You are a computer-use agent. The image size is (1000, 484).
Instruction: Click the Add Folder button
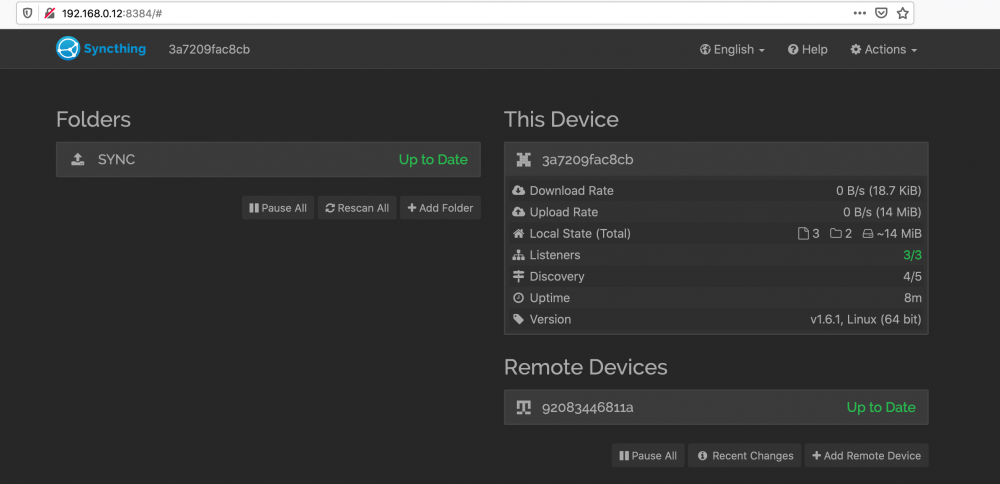[441, 208]
